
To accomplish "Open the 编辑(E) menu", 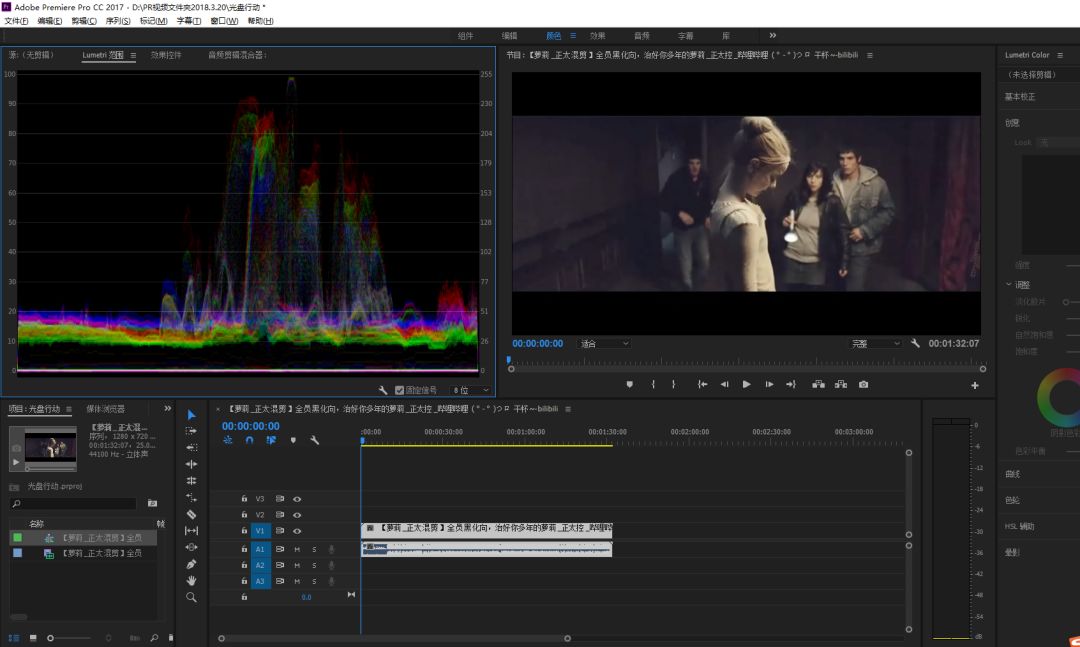I will 50,21.
